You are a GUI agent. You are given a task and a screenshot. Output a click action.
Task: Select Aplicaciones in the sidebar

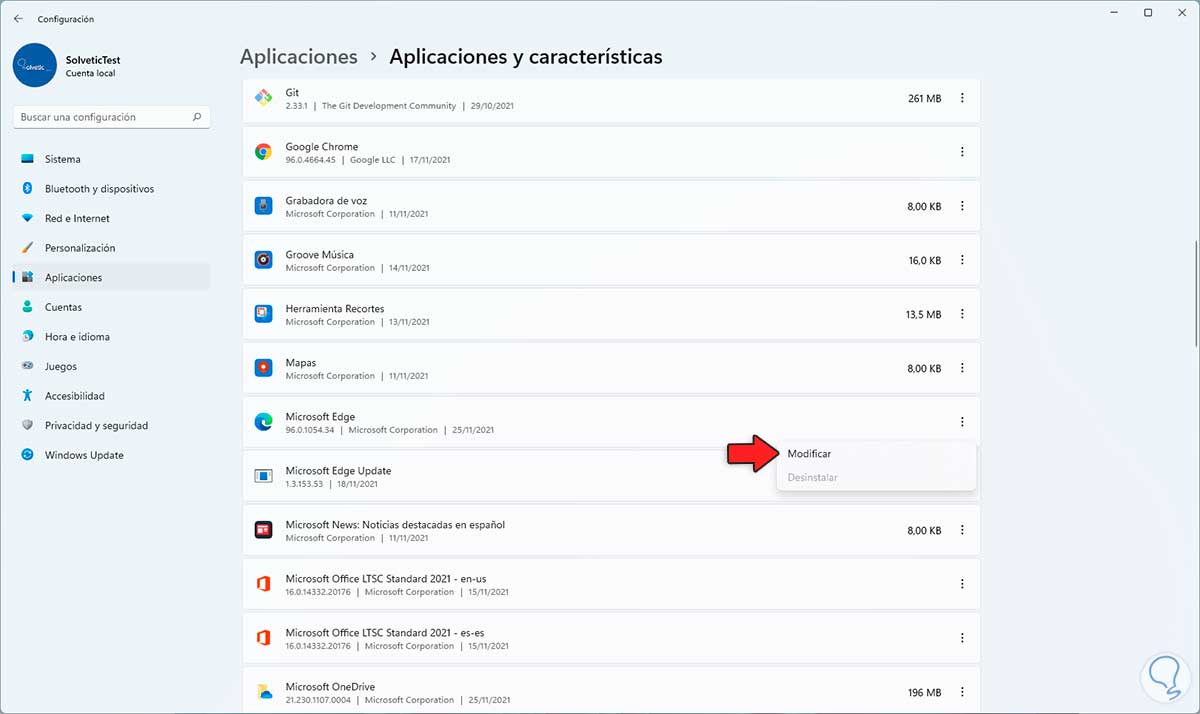[x=111, y=277]
